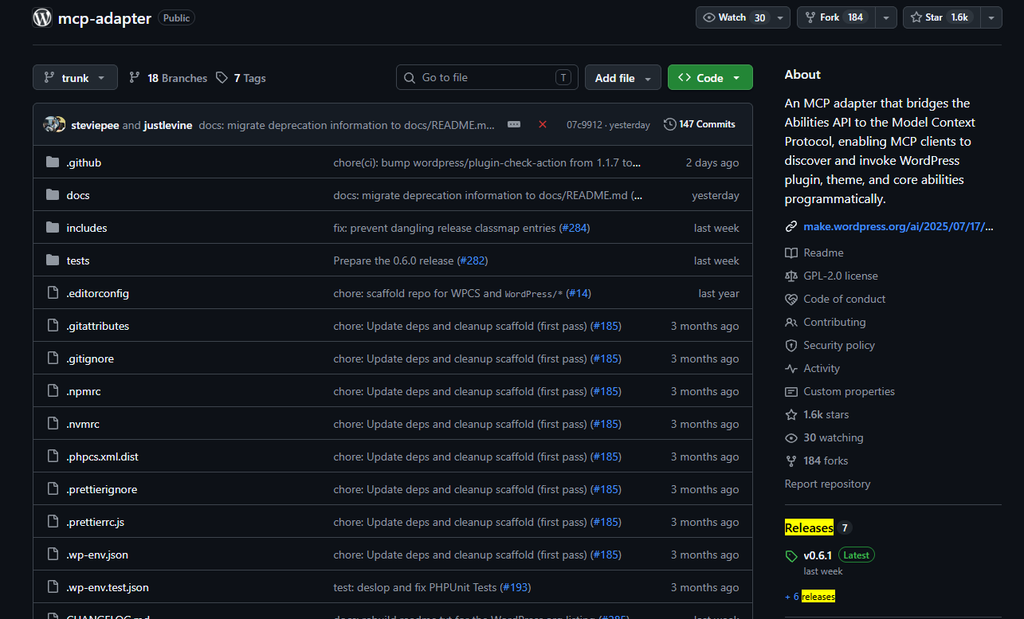Click the .prettierrc.js file icon
The height and width of the screenshot is (619, 1024).
53,521
